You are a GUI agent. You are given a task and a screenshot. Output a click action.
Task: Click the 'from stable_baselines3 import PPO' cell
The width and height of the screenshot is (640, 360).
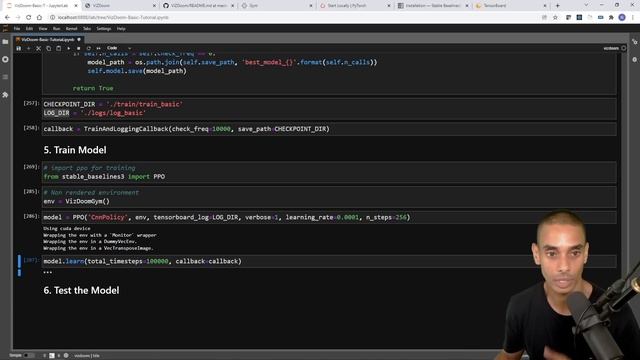pyautogui.click(x=329, y=172)
